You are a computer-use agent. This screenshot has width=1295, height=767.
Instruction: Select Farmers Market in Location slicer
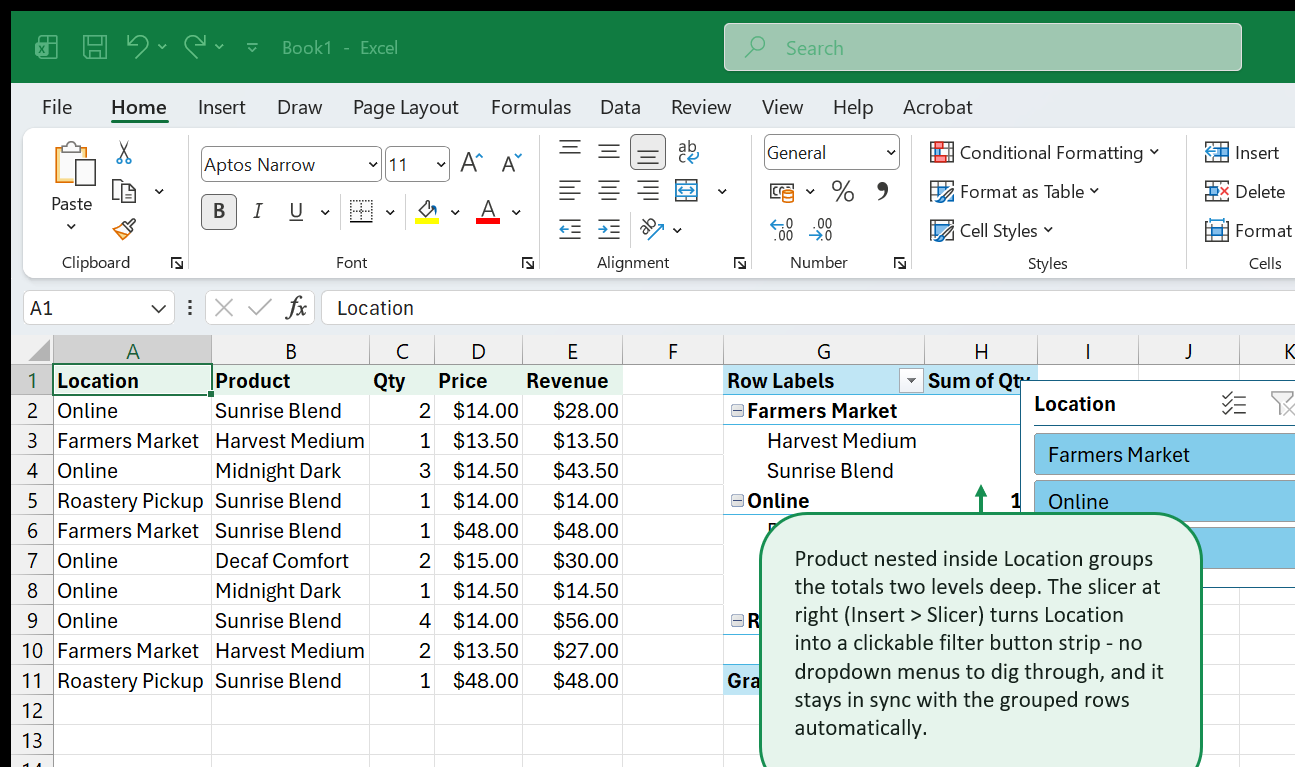1164,454
